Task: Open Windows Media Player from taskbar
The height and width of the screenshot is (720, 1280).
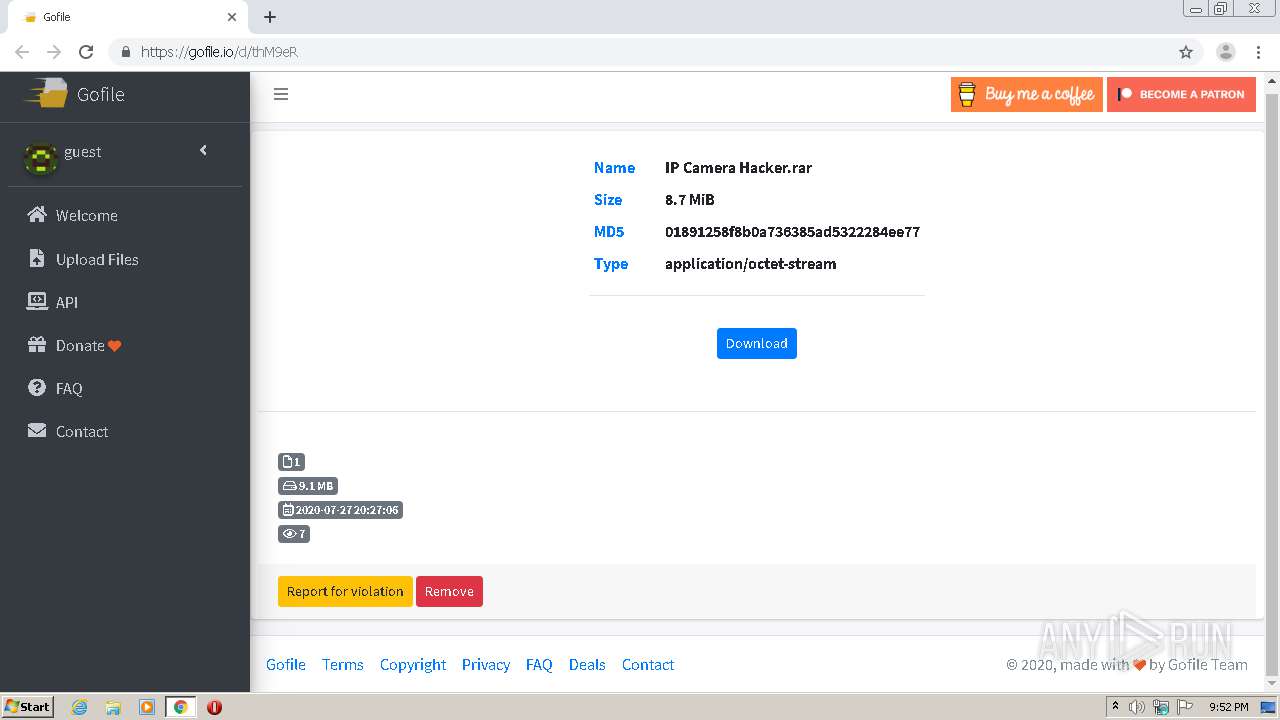Action: click(x=146, y=707)
